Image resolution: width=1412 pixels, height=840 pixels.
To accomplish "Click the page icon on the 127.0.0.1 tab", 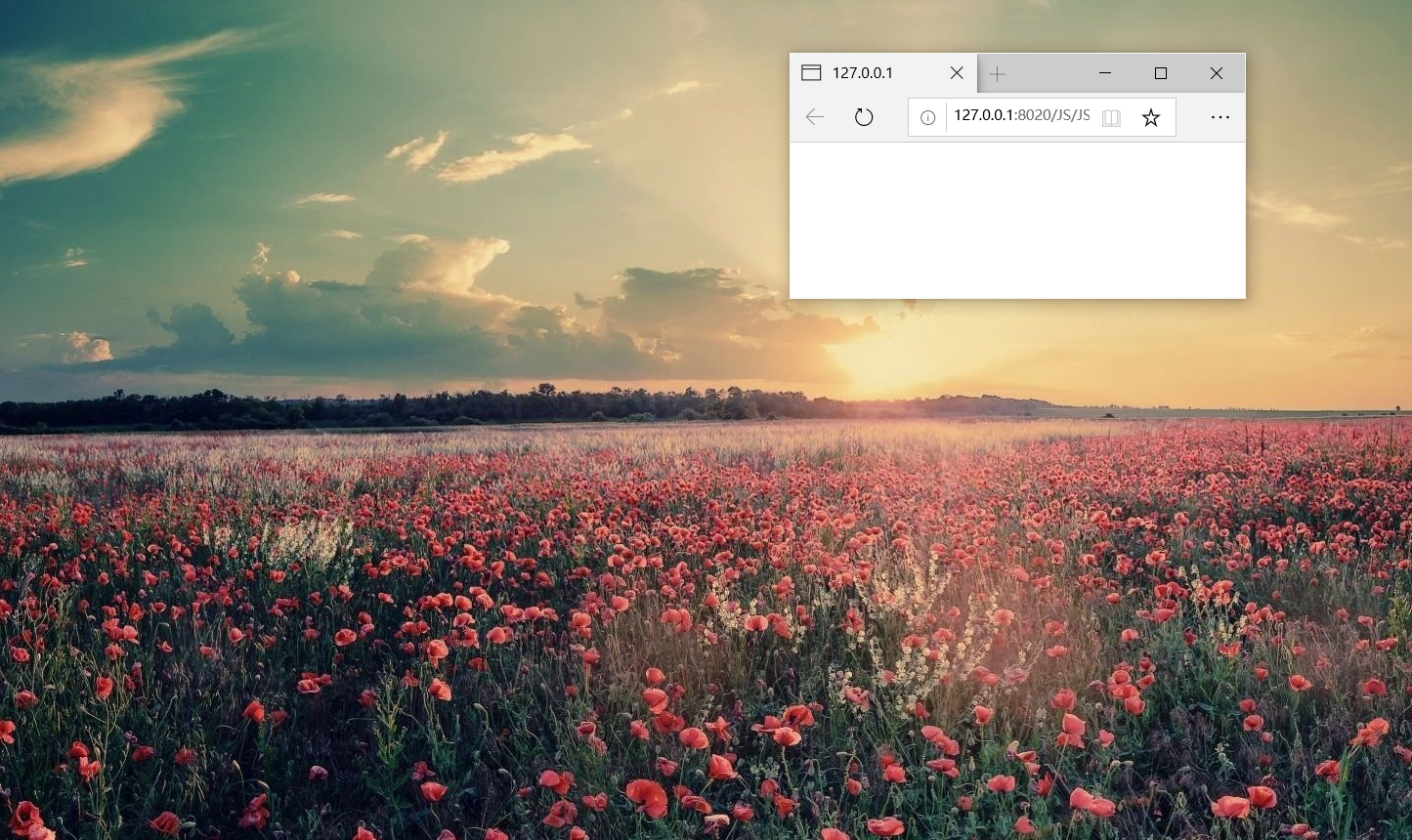I will (x=811, y=73).
